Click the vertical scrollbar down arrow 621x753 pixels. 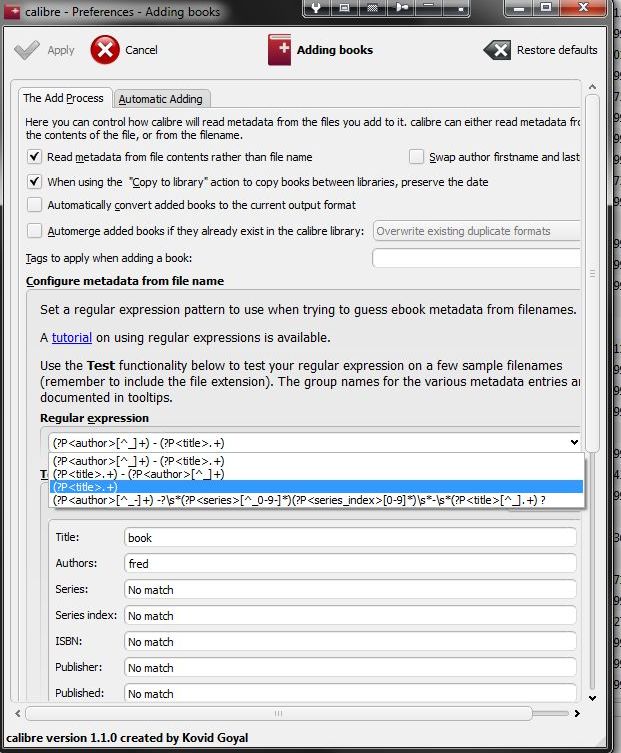[x=592, y=698]
